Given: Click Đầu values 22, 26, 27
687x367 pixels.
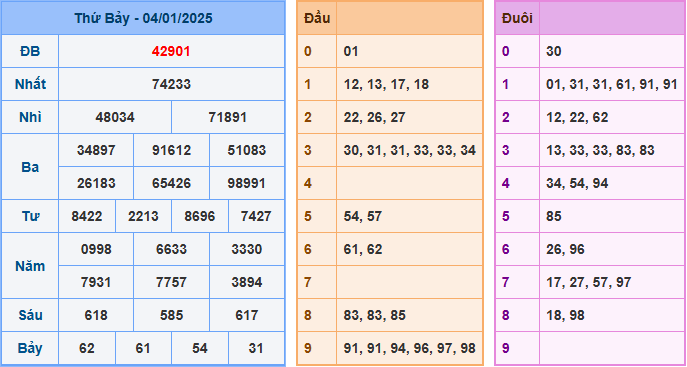Looking at the screenshot, I should pyautogui.click(x=375, y=117).
